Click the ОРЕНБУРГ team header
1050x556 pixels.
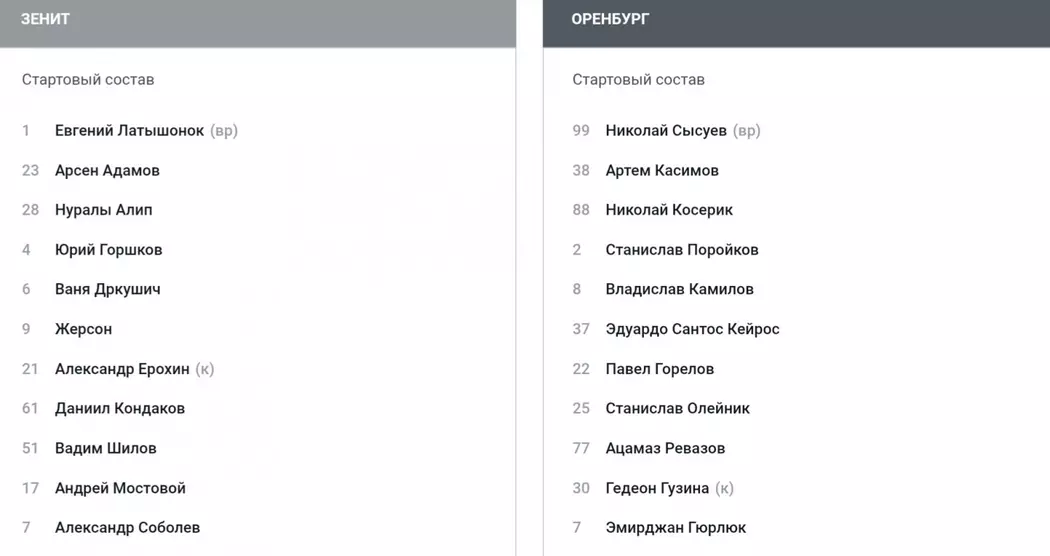[x=610, y=19]
